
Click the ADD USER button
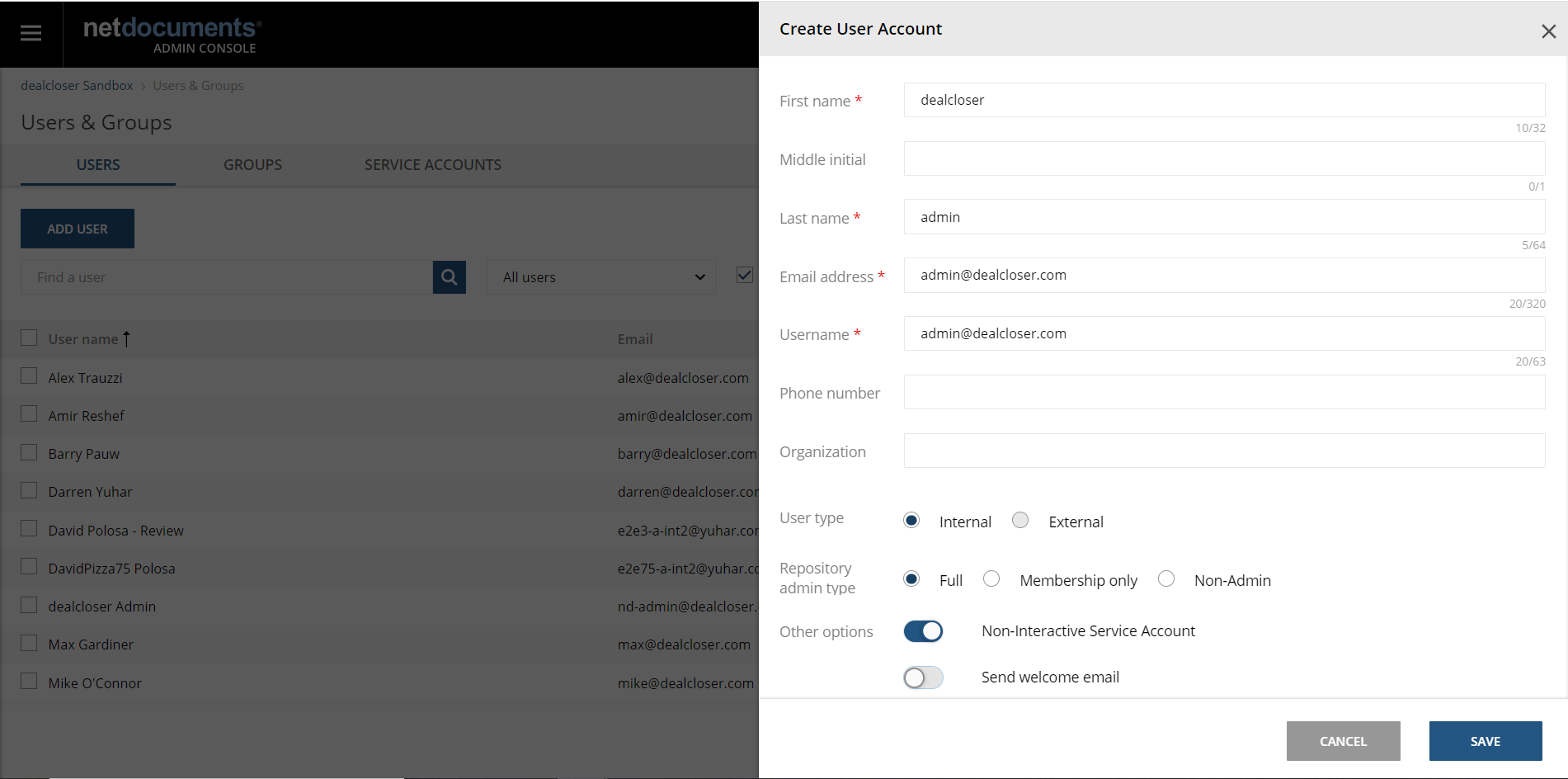pyautogui.click(x=78, y=229)
